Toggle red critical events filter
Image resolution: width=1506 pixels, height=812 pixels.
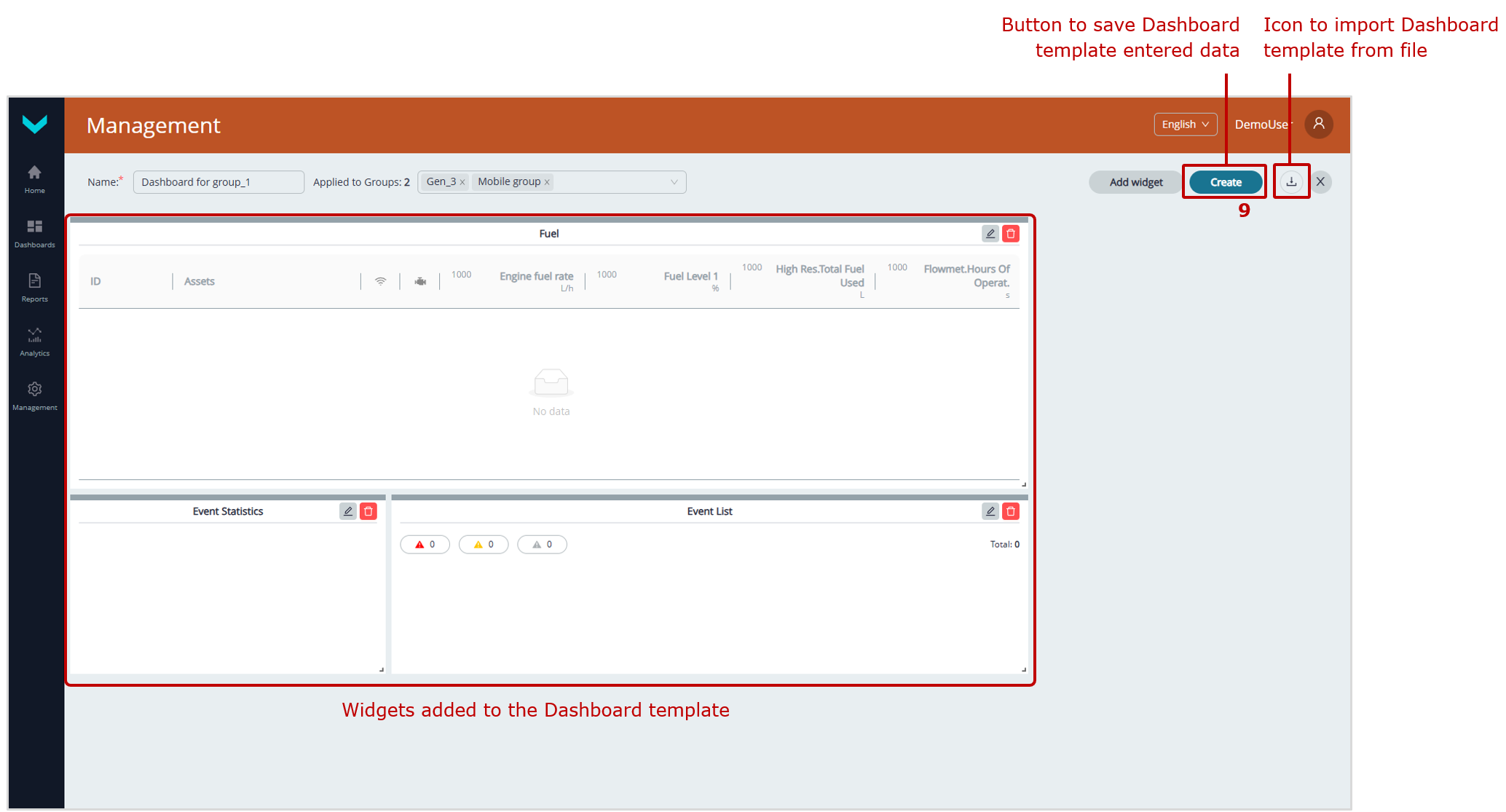425,545
